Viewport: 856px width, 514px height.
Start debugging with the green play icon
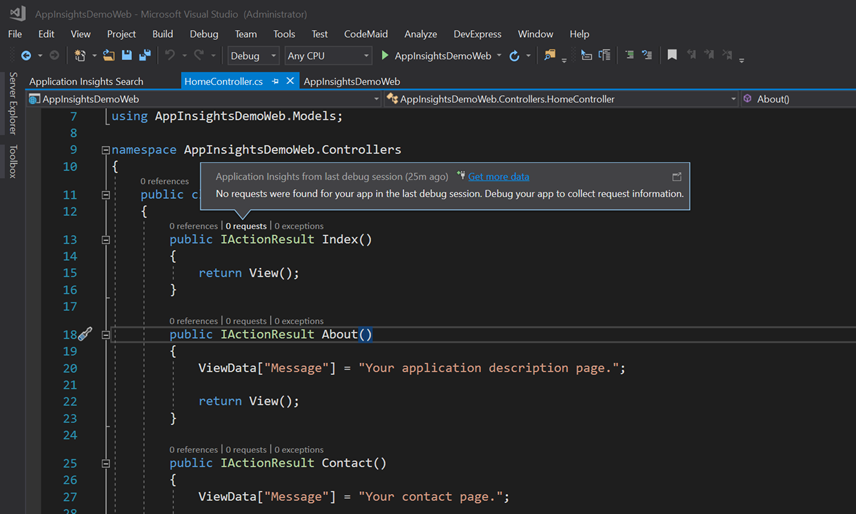coord(385,56)
